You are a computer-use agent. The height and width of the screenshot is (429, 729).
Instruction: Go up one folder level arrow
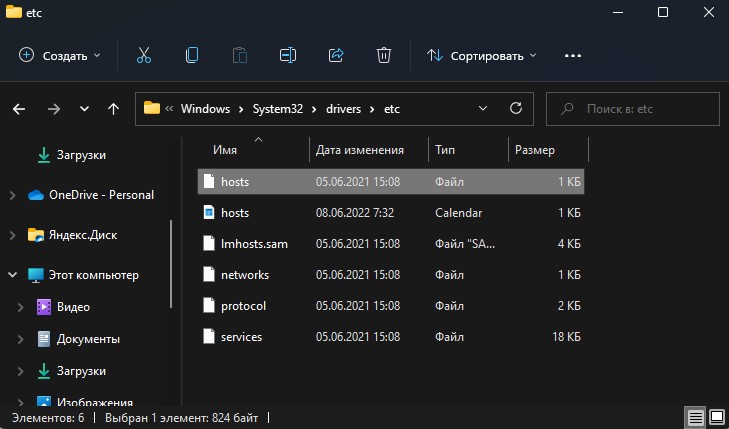[113, 109]
